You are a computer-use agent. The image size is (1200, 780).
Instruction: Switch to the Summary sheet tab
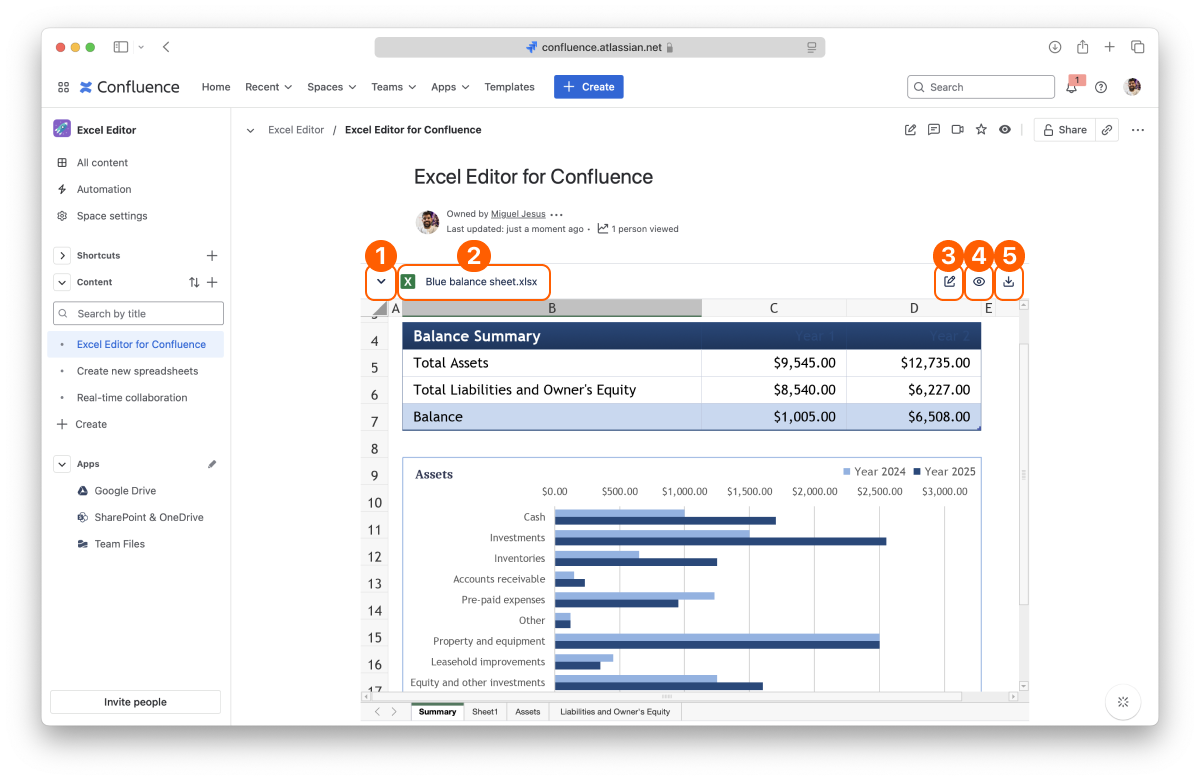(437, 712)
